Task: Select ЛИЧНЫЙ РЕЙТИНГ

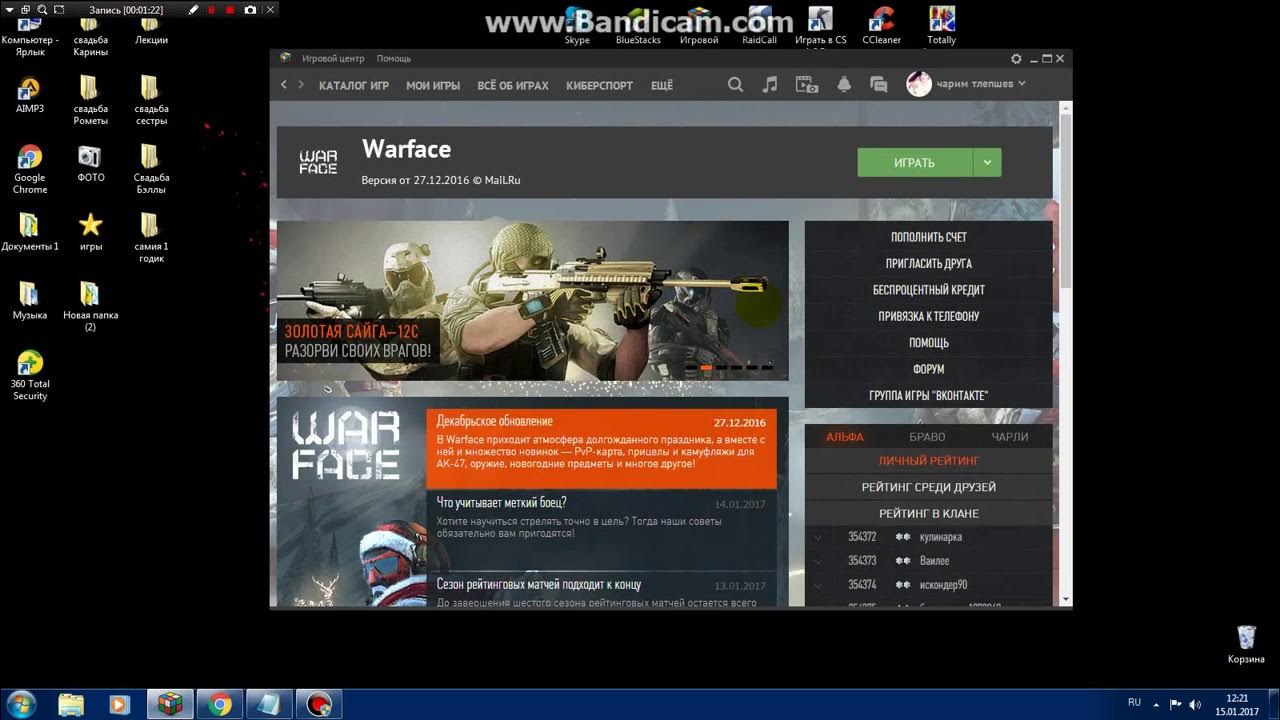Action: click(x=929, y=461)
